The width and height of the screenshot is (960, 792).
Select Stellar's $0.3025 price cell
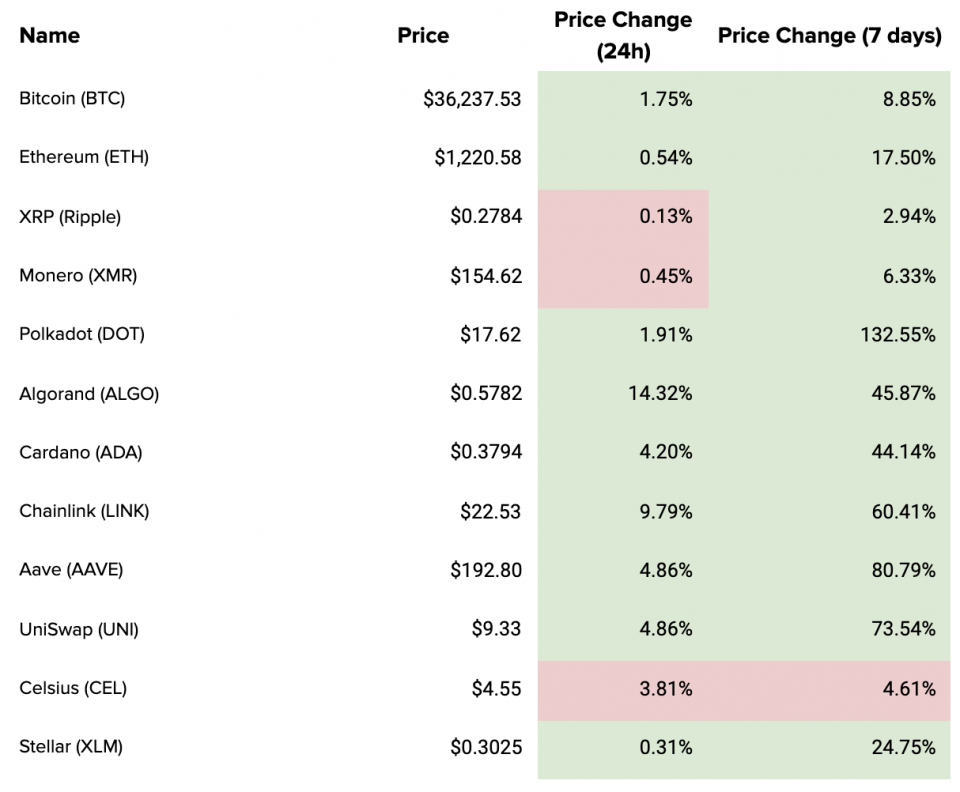[x=486, y=747]
